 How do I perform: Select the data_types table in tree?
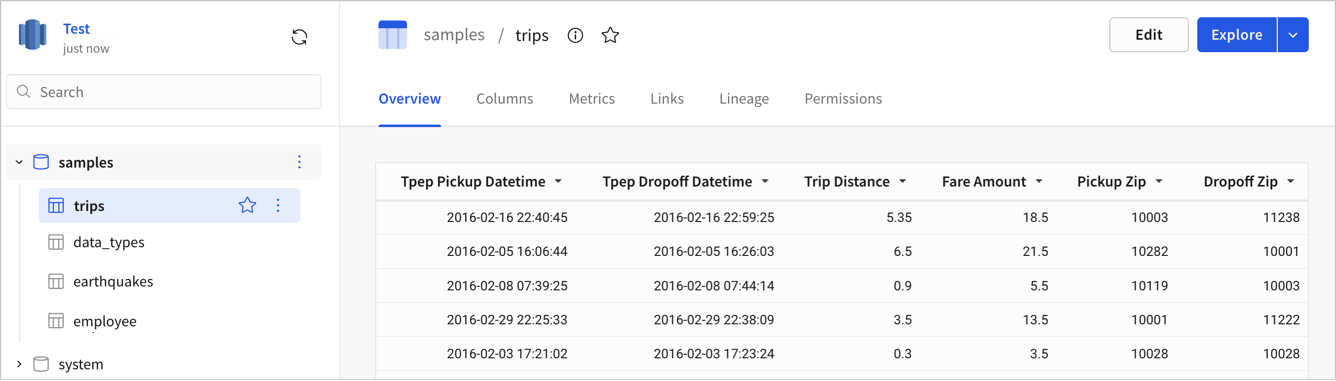click(x=109, y=242)
